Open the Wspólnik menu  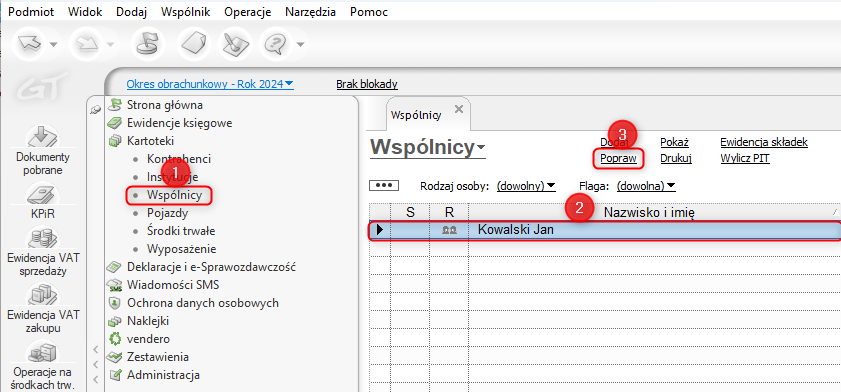coord(186,12)
